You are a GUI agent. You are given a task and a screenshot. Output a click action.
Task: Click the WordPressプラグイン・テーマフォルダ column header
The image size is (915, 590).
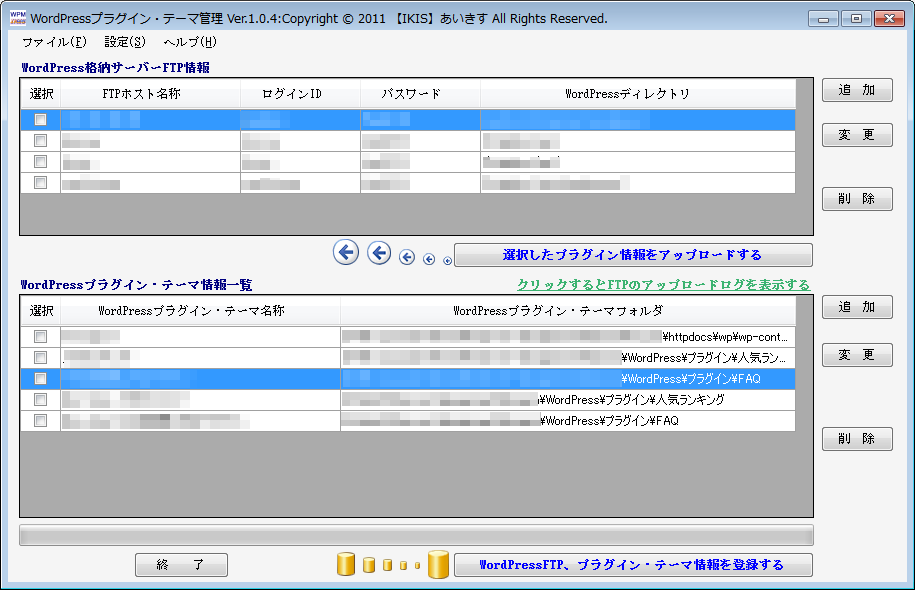(568, 311)
